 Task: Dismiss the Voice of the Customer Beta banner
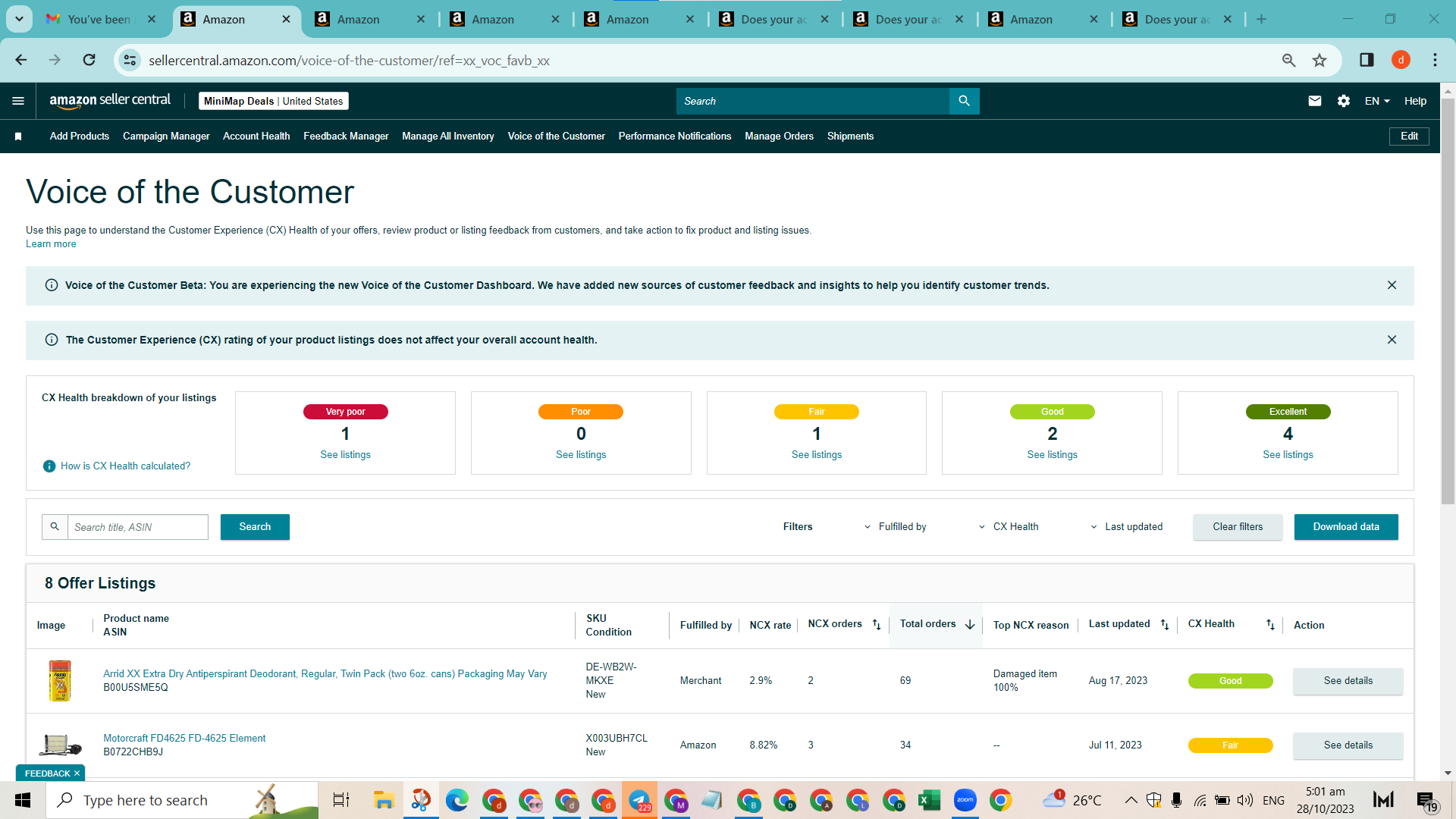pyautogui.click(x=1392, y=285)
